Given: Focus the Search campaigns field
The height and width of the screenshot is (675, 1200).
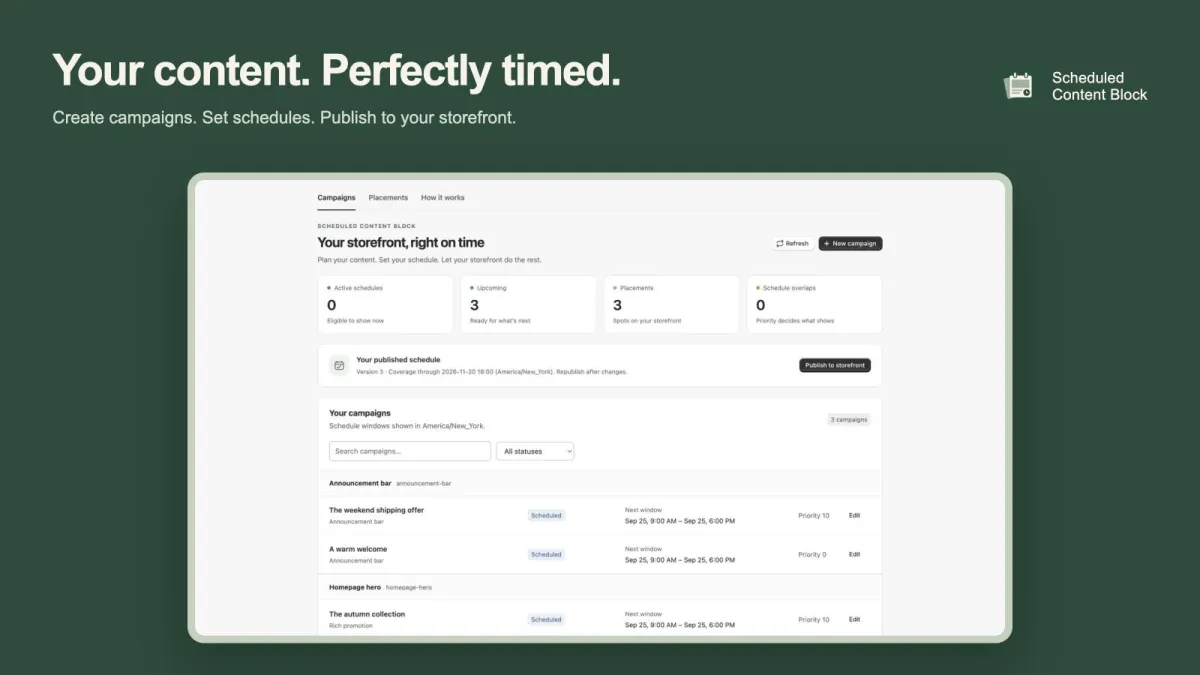Looking at the screenshot, I should click(410, 451).
